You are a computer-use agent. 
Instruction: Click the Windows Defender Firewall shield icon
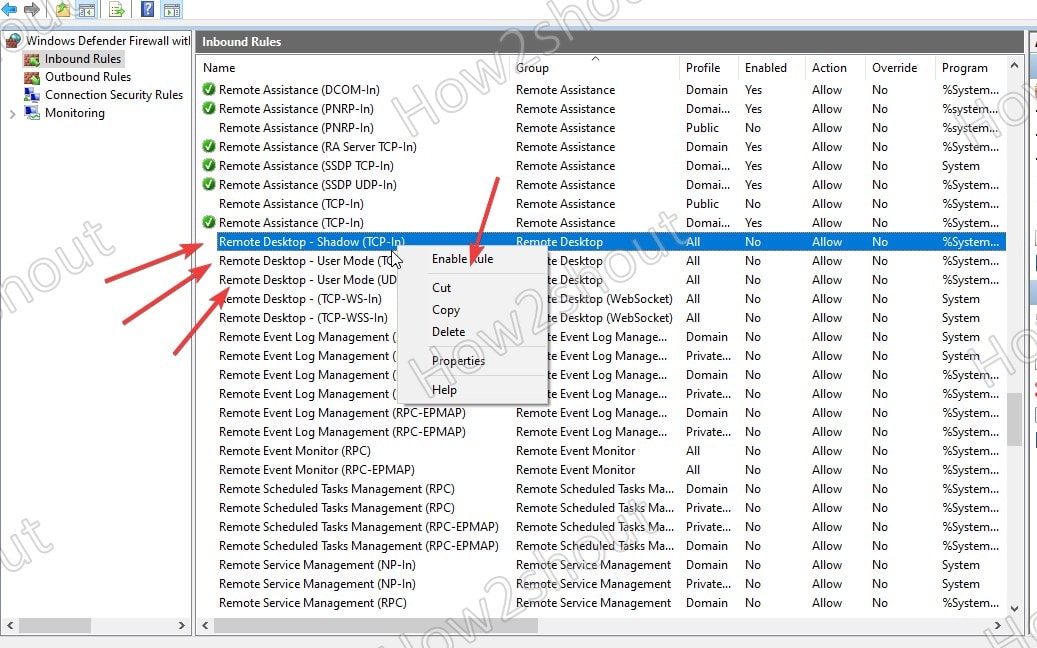[12, 40]
